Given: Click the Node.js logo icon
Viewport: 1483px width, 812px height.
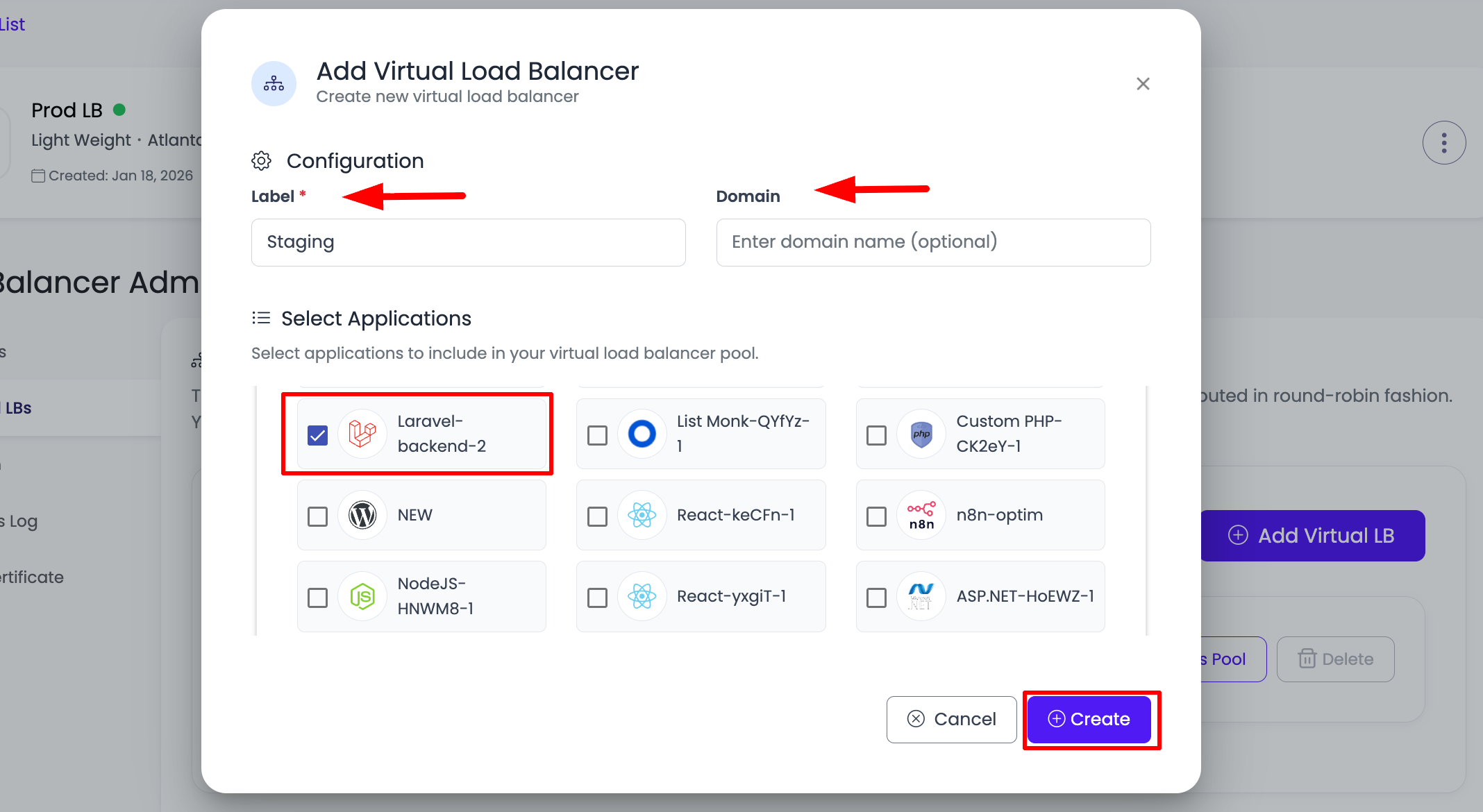Looking at the screenshot, I should 362,596.
